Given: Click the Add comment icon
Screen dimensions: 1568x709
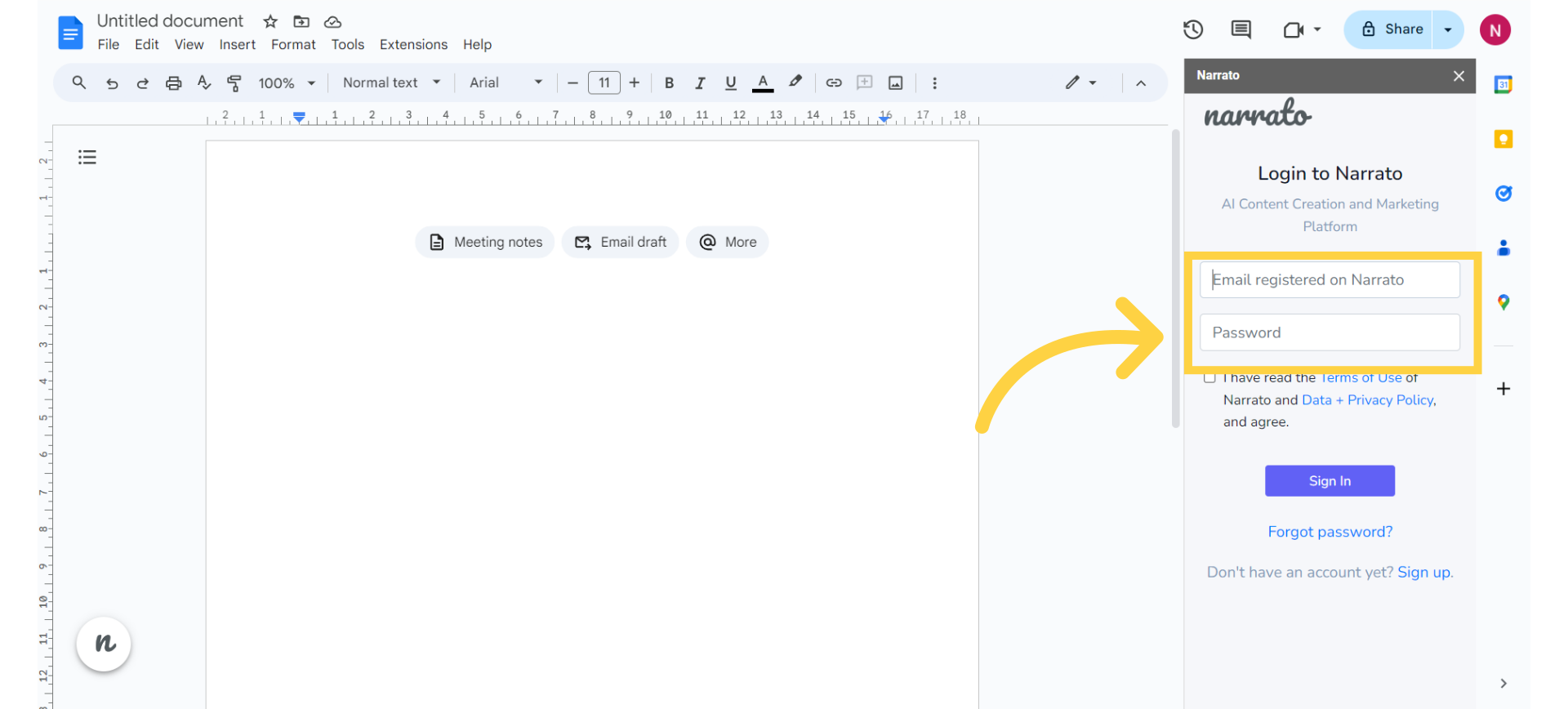Looking at the screenshot, I should (865, 82).
